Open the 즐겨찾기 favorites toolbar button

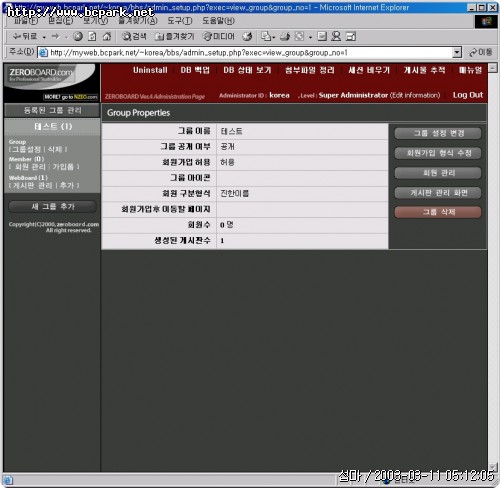pyautogui.click(x=174, y=36)
